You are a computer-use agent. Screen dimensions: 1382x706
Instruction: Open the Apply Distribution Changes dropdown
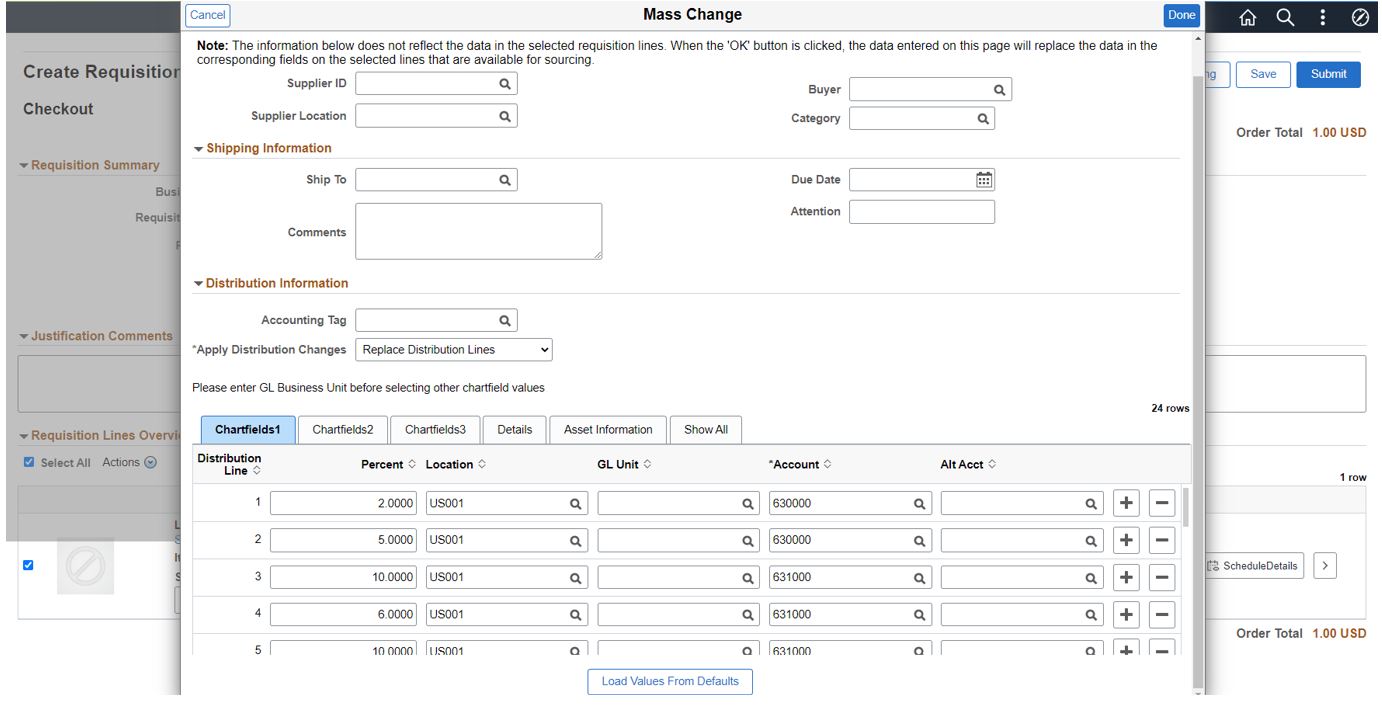456,350
